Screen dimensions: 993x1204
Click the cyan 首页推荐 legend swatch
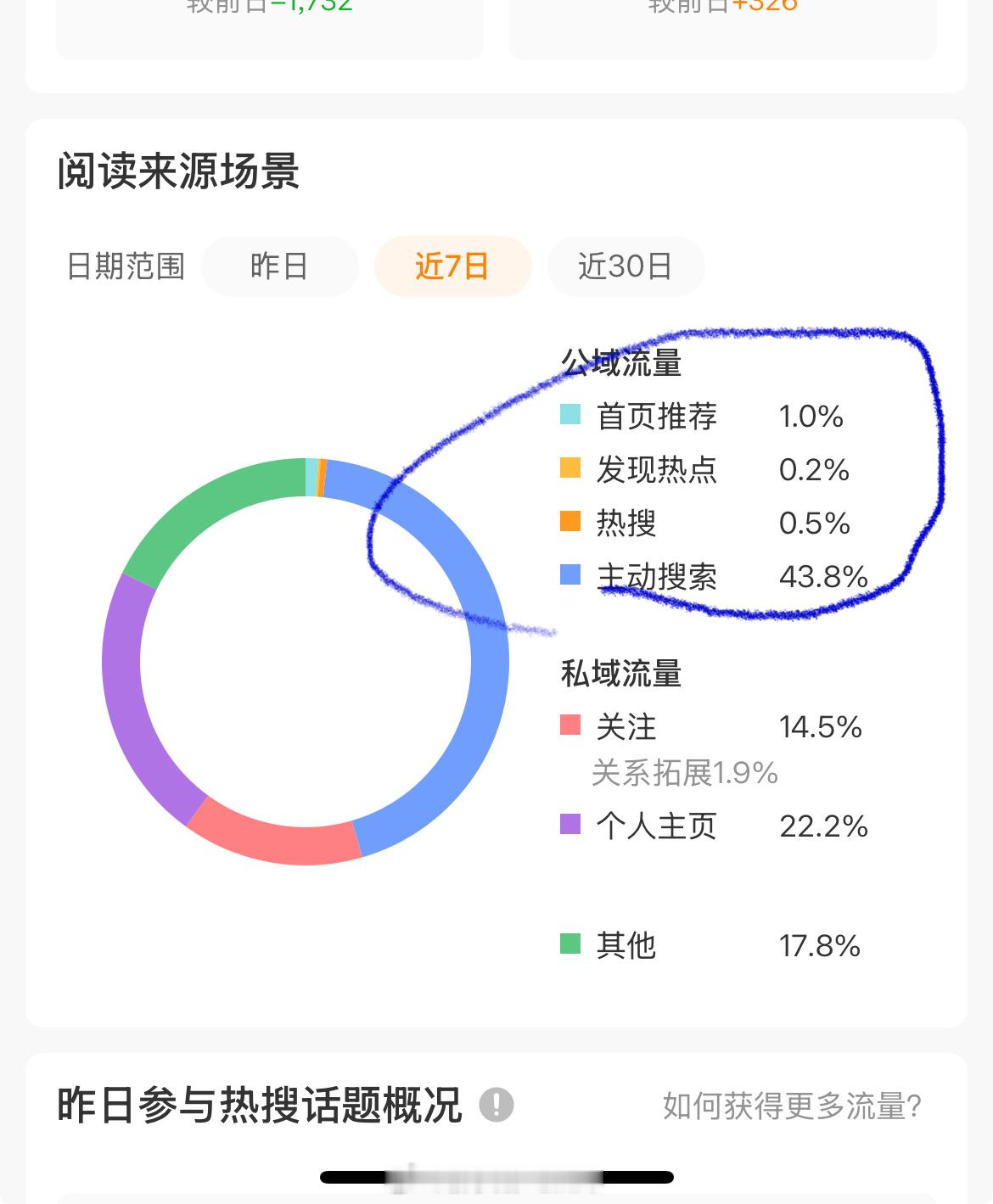[x=570, y=415]
